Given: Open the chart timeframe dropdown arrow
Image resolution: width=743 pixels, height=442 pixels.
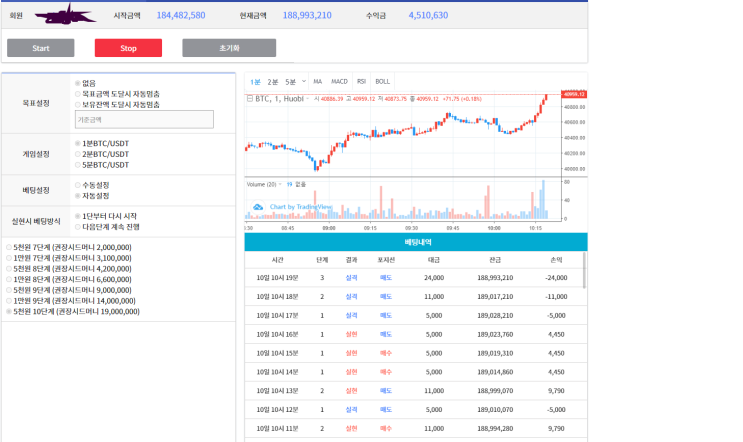Looking at the screenshot, I should (x=304, y=81).
